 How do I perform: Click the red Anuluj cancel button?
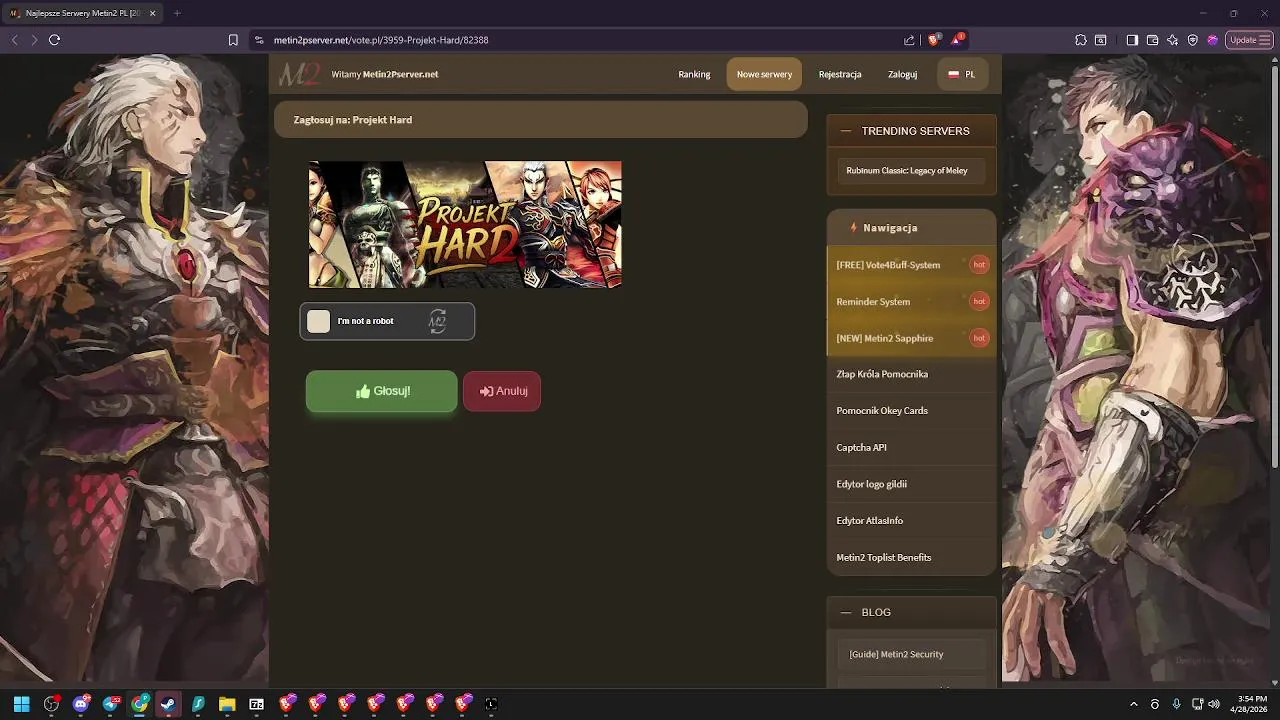pyautogui.click(x=502, y=391)
